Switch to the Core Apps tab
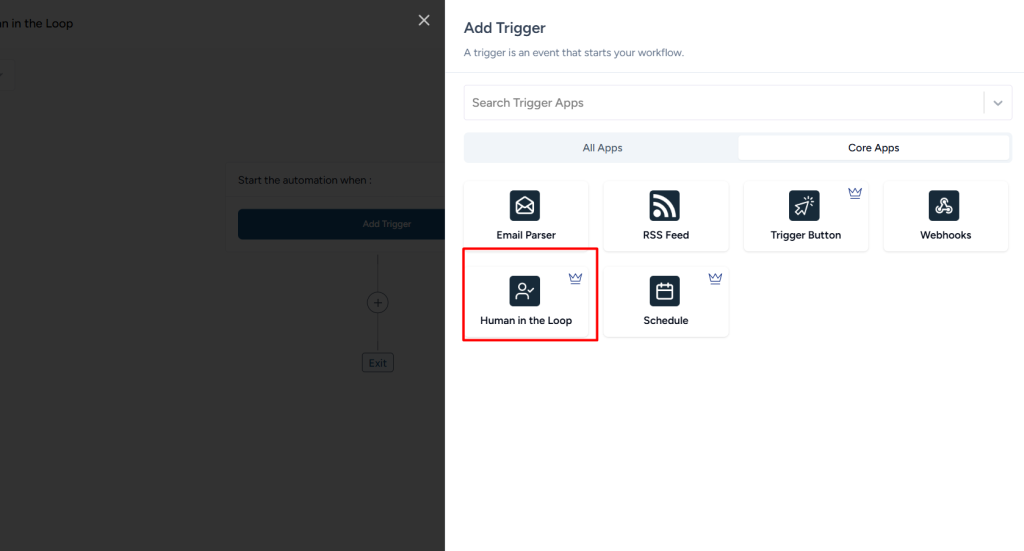 coord(873,148)
